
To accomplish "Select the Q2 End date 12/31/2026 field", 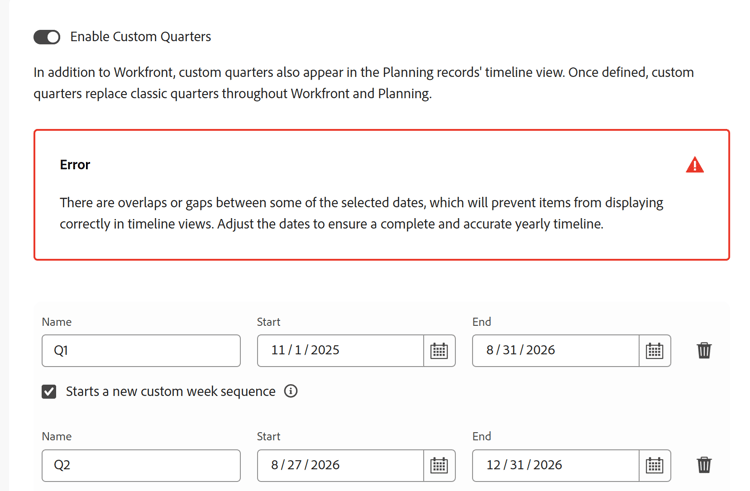I will 555,465.
